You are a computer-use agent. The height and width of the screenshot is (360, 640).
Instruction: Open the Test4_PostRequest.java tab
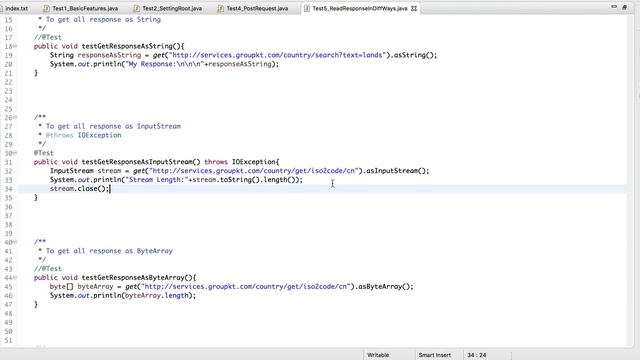point(257,8)
